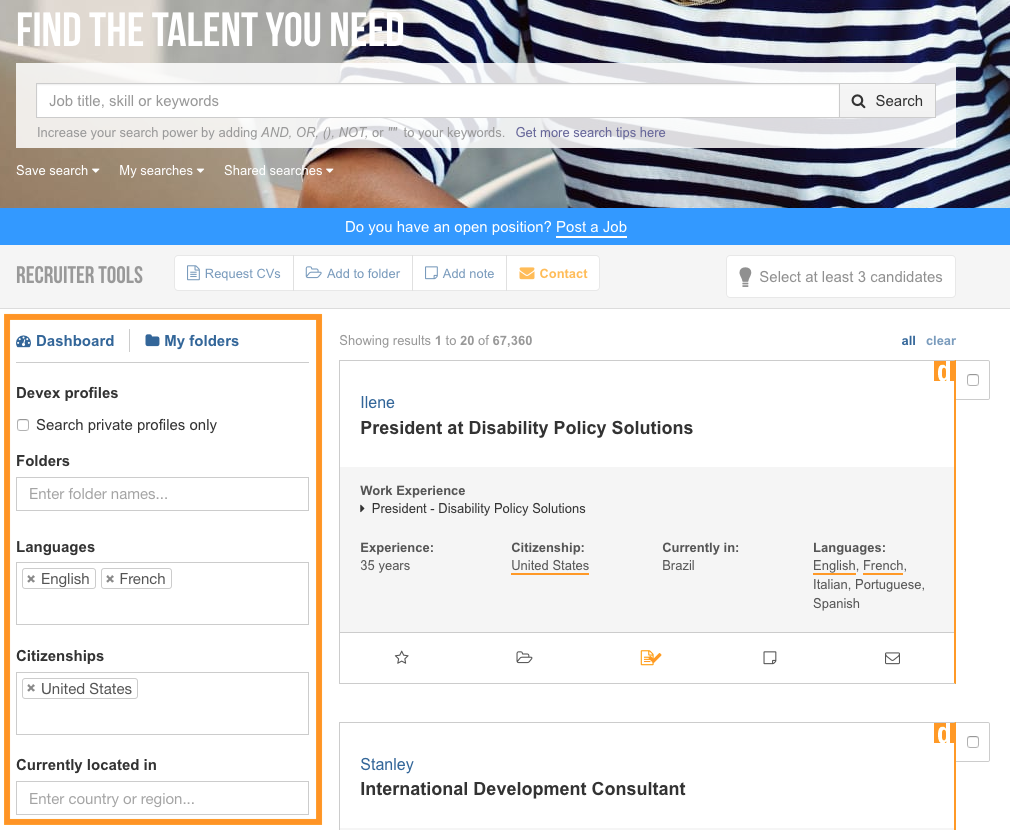The width and height of the screenshot is (1010, 830).
Task: Click the envelope icon on Ilene's card
Action: (892, 657)
